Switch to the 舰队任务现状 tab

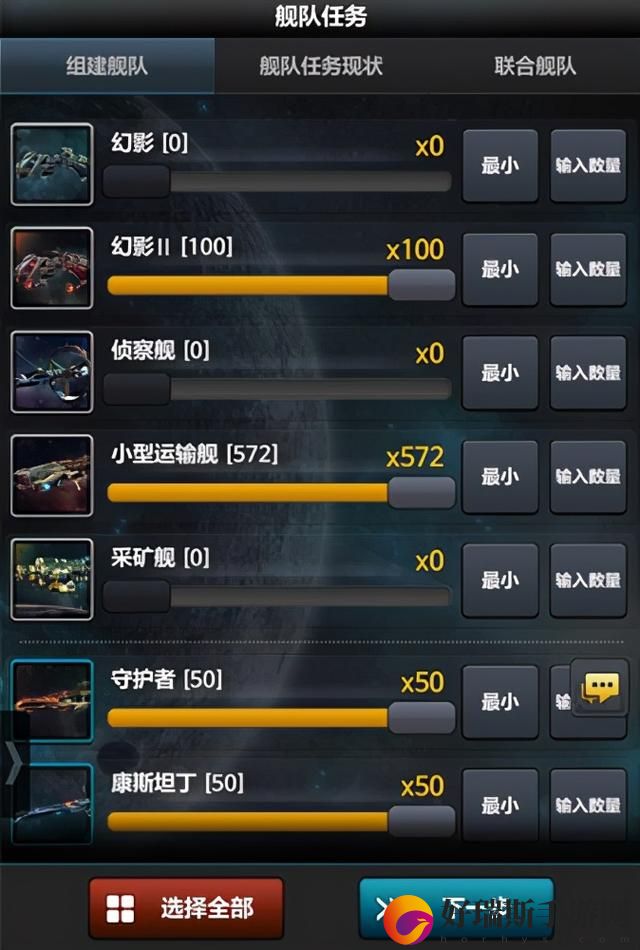(321, 66)
